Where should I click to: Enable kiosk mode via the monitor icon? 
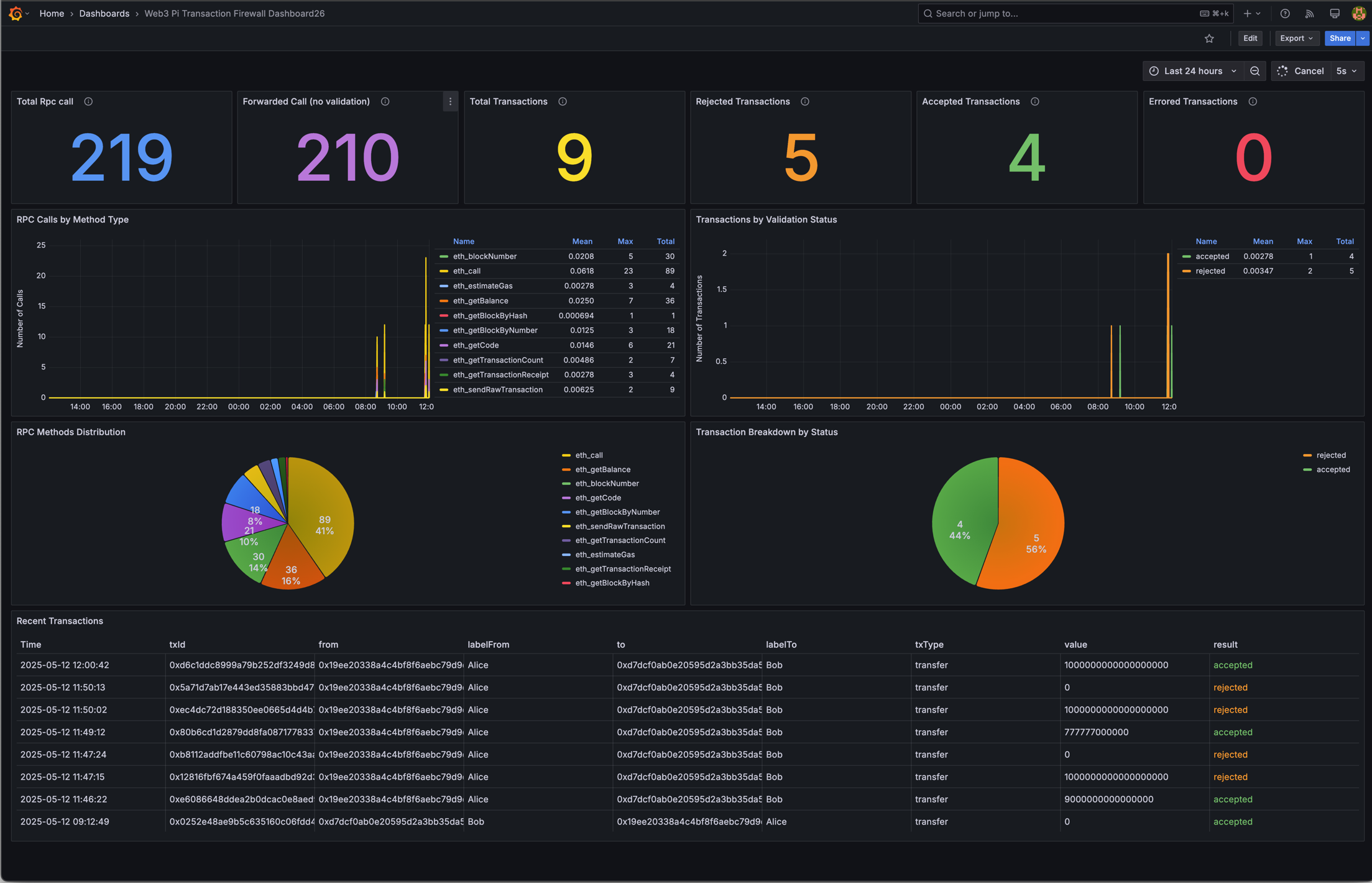(1334, 13)
